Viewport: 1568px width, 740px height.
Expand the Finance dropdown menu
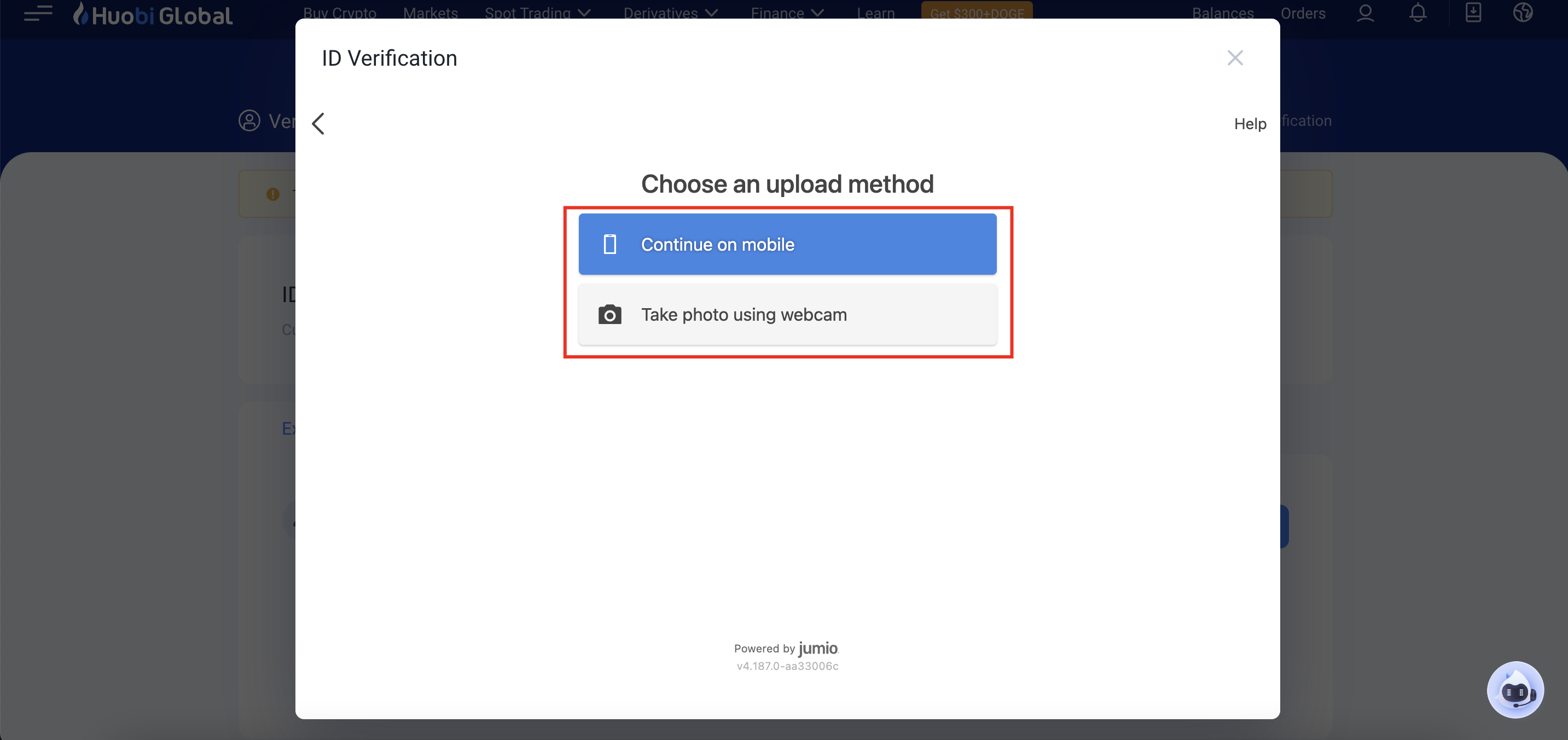[x=786, y=13]
